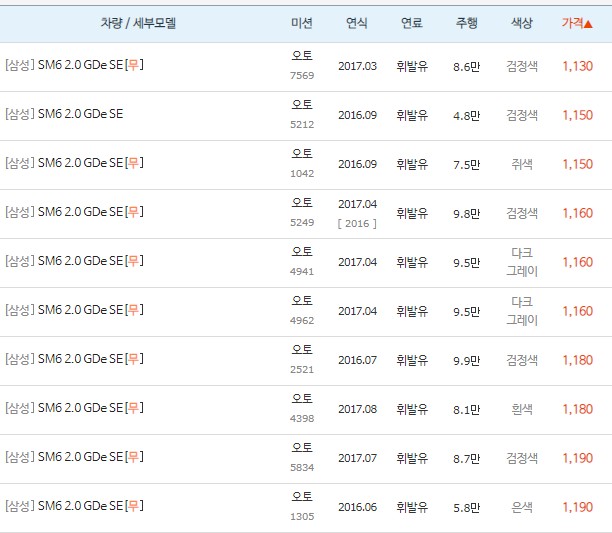This screenshot has height=533, width=612.
Task: Click the mileage value 9.9만
Action: point(466,361)
